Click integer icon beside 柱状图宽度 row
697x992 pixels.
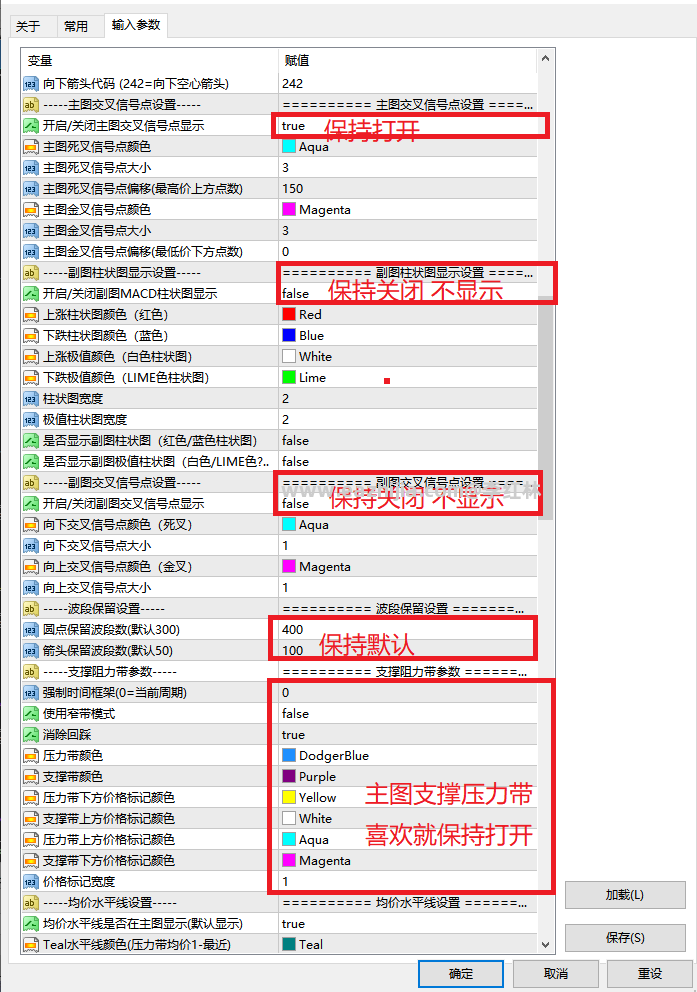(30, 399)
